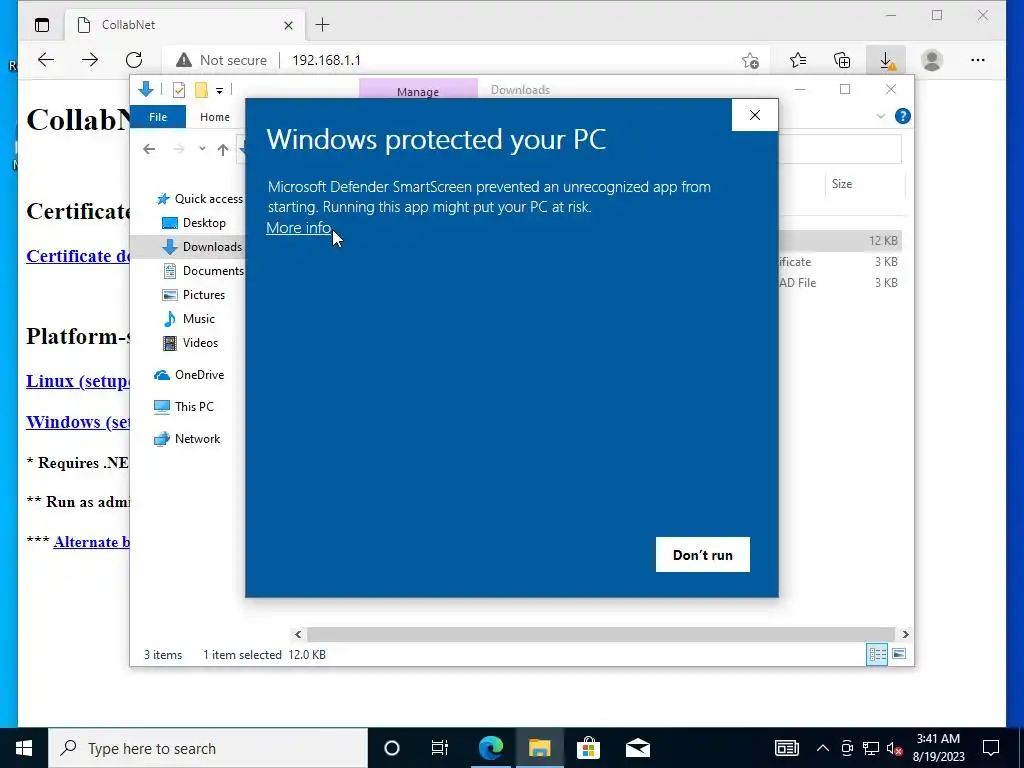Select the CollabNet browser tab
The width and height of the screenshot is (1024, 768).
pos(185,25)
